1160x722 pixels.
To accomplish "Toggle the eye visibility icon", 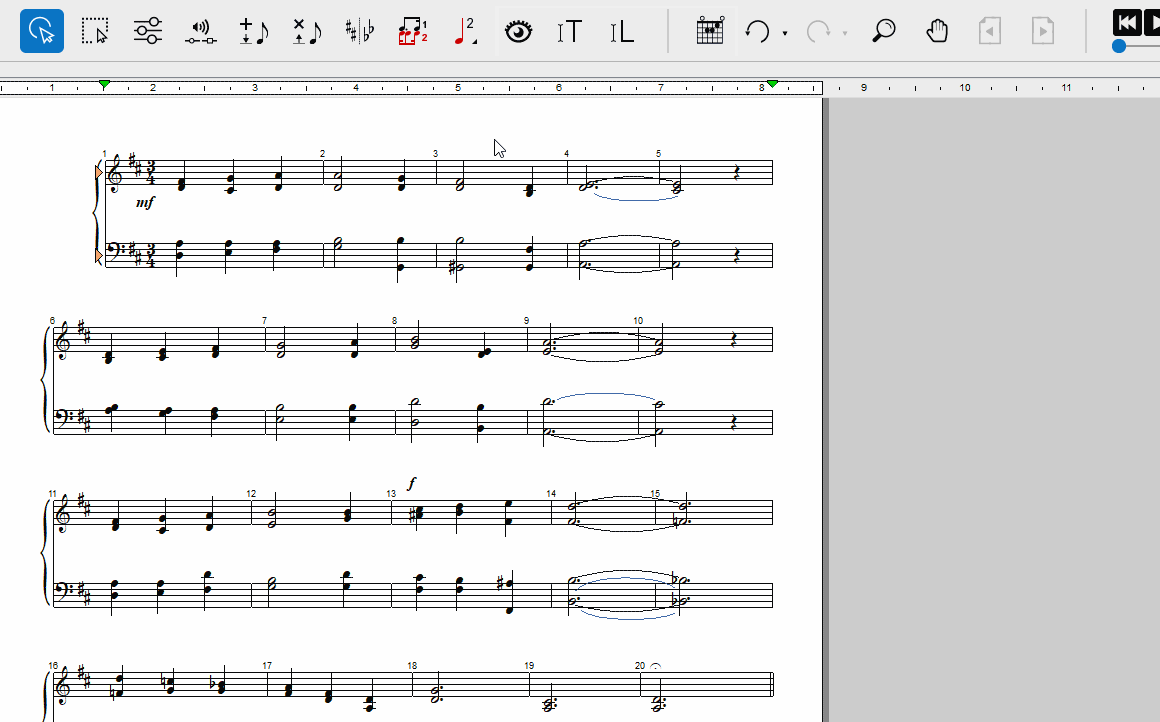I will pyautogui.click(x=518, y=32).
